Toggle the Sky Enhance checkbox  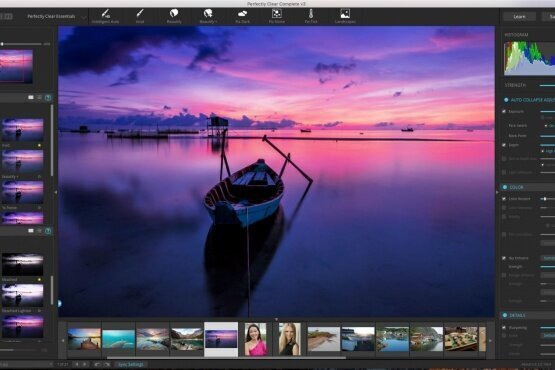tap(504, 258)
